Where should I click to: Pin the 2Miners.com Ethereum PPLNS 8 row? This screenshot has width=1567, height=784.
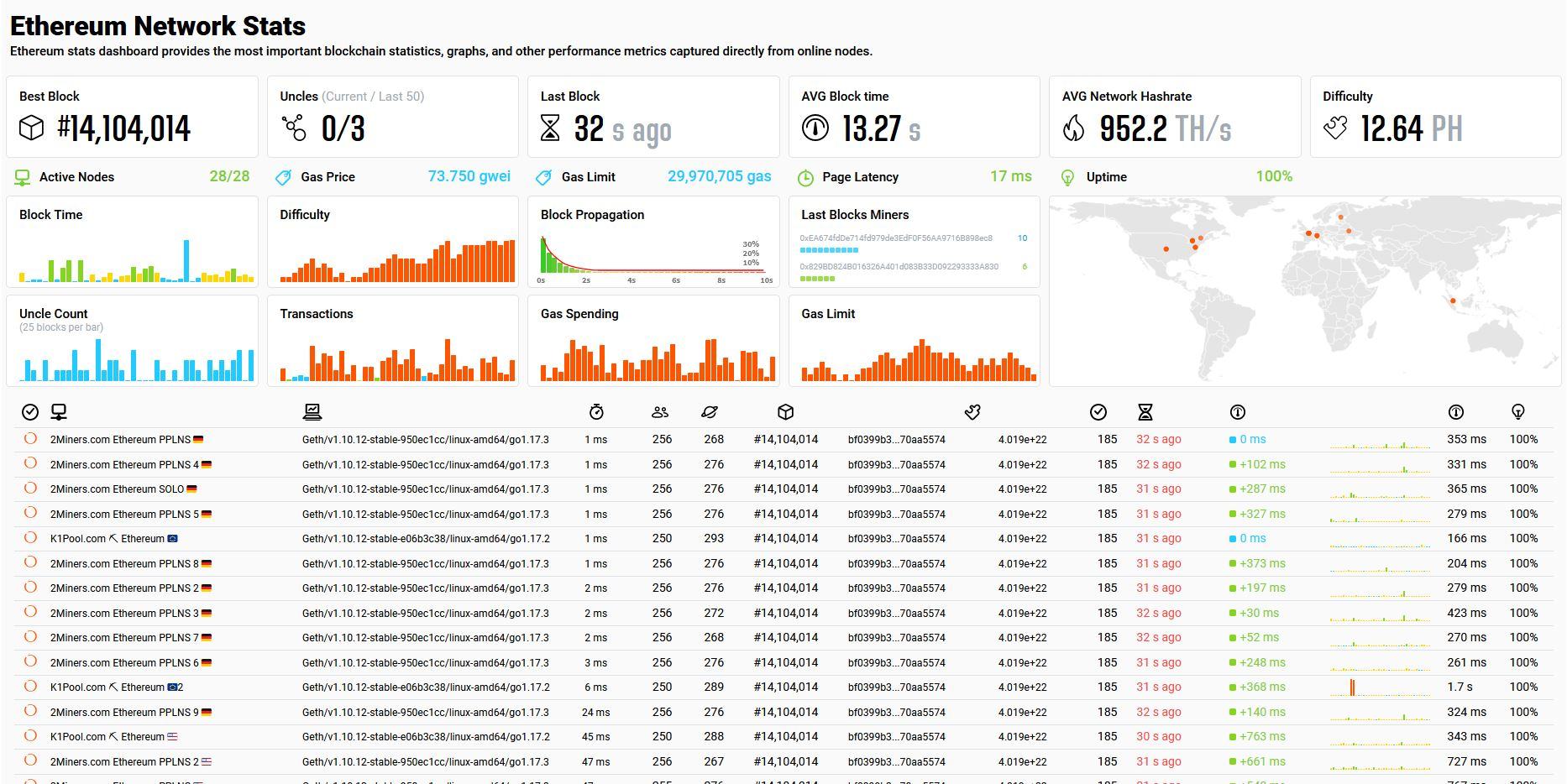[x=30, y=562]
